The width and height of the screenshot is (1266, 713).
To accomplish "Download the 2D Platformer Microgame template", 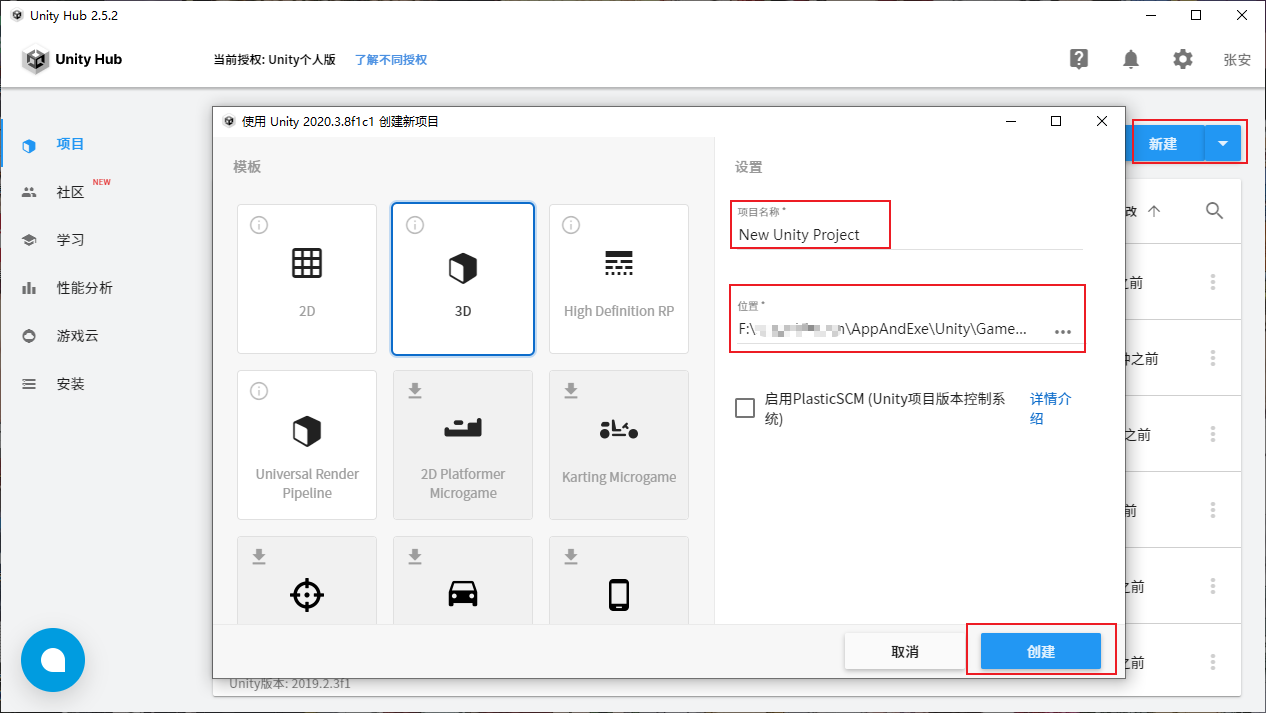I will point(462,444).
